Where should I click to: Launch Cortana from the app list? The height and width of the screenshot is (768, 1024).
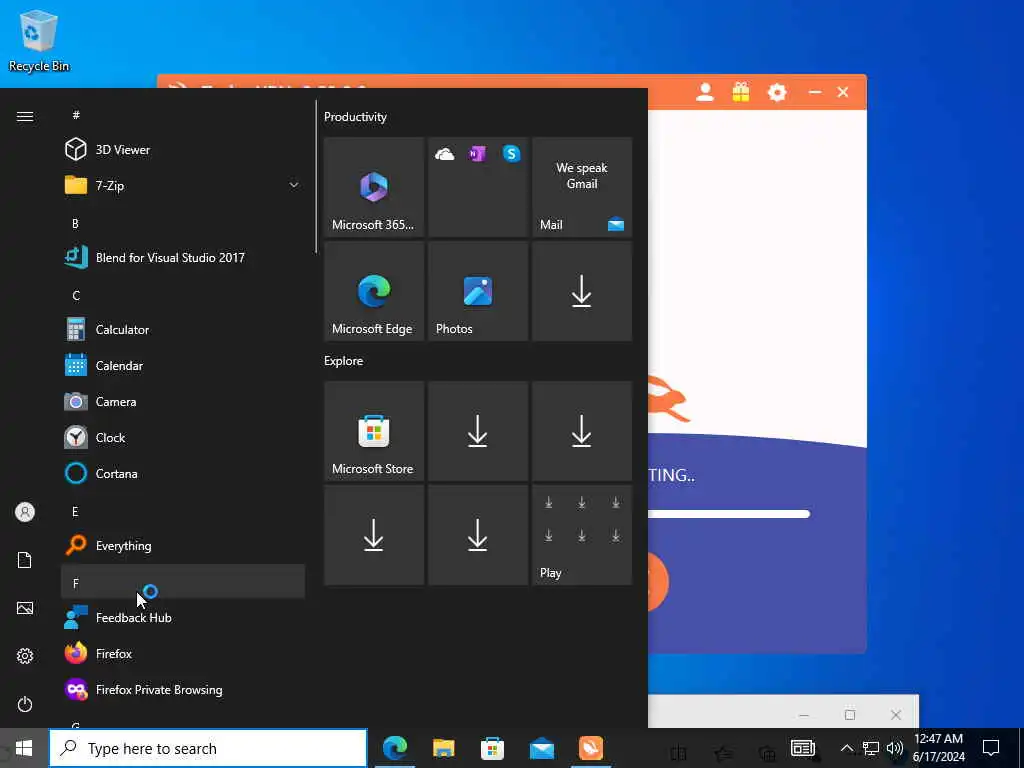(x=183, y=473)
